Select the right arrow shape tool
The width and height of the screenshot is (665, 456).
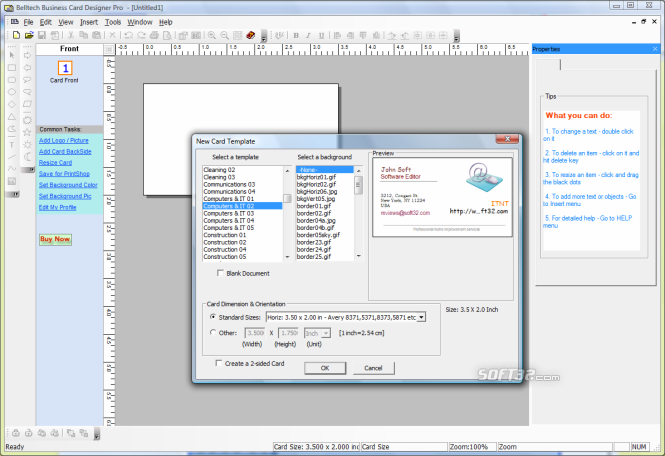27,55
